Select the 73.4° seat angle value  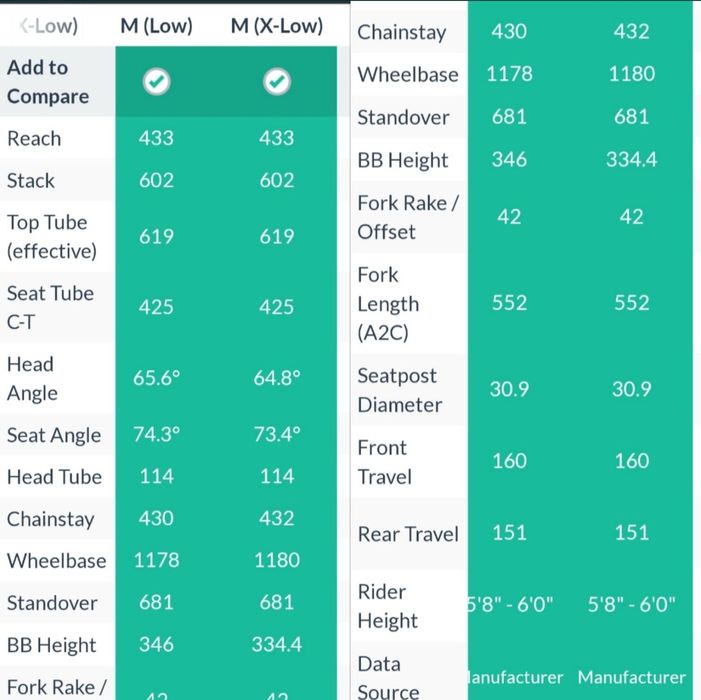[277, 435]
